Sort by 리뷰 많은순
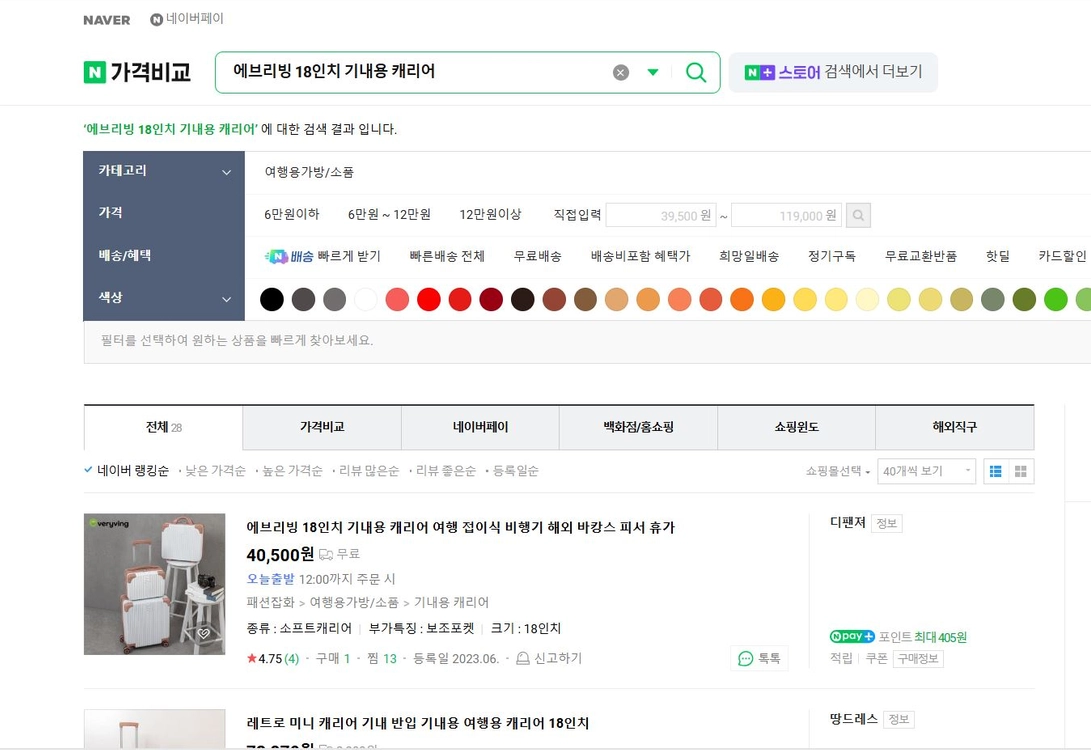Image resolution: width=1091 pixels, height=750 pixels. coord(369,471)
